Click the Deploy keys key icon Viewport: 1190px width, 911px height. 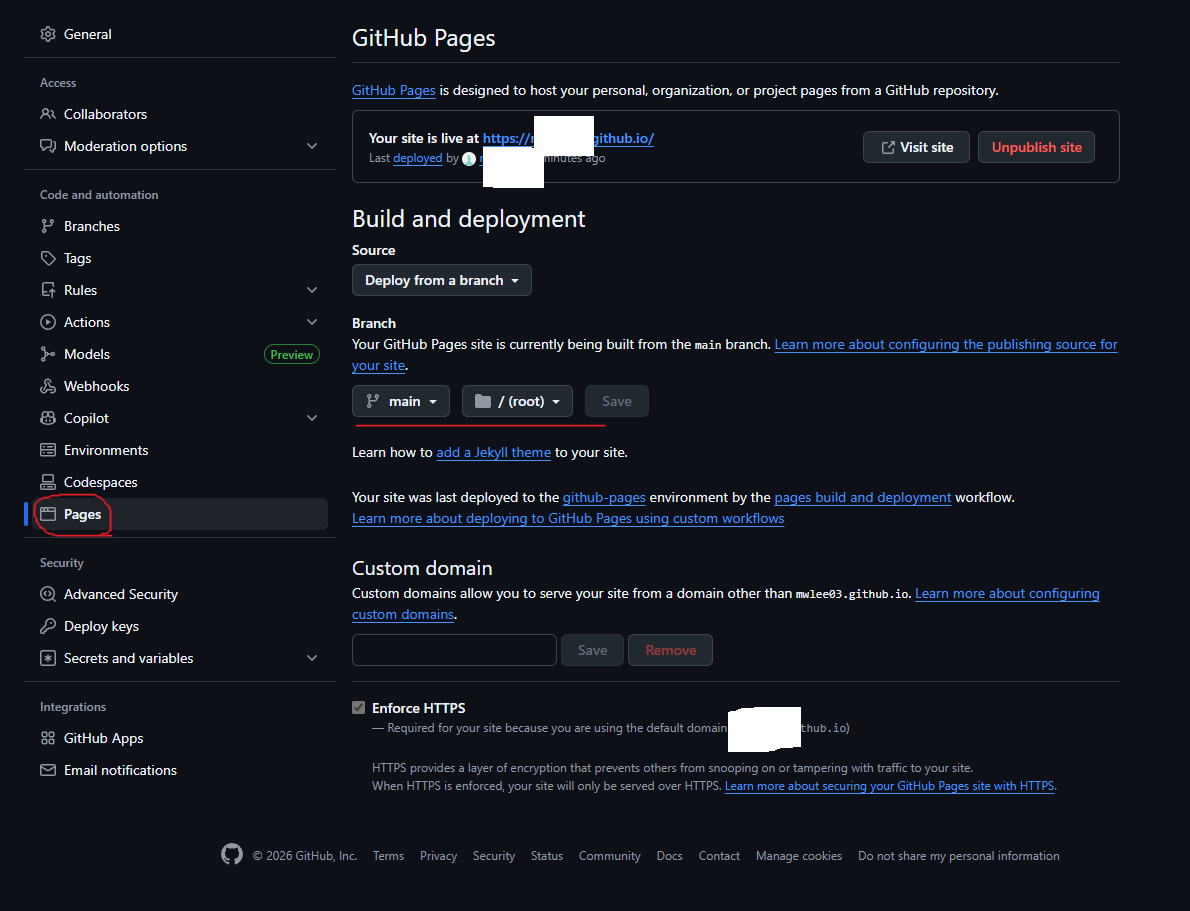pyautogui.click(x=48, y=626)
